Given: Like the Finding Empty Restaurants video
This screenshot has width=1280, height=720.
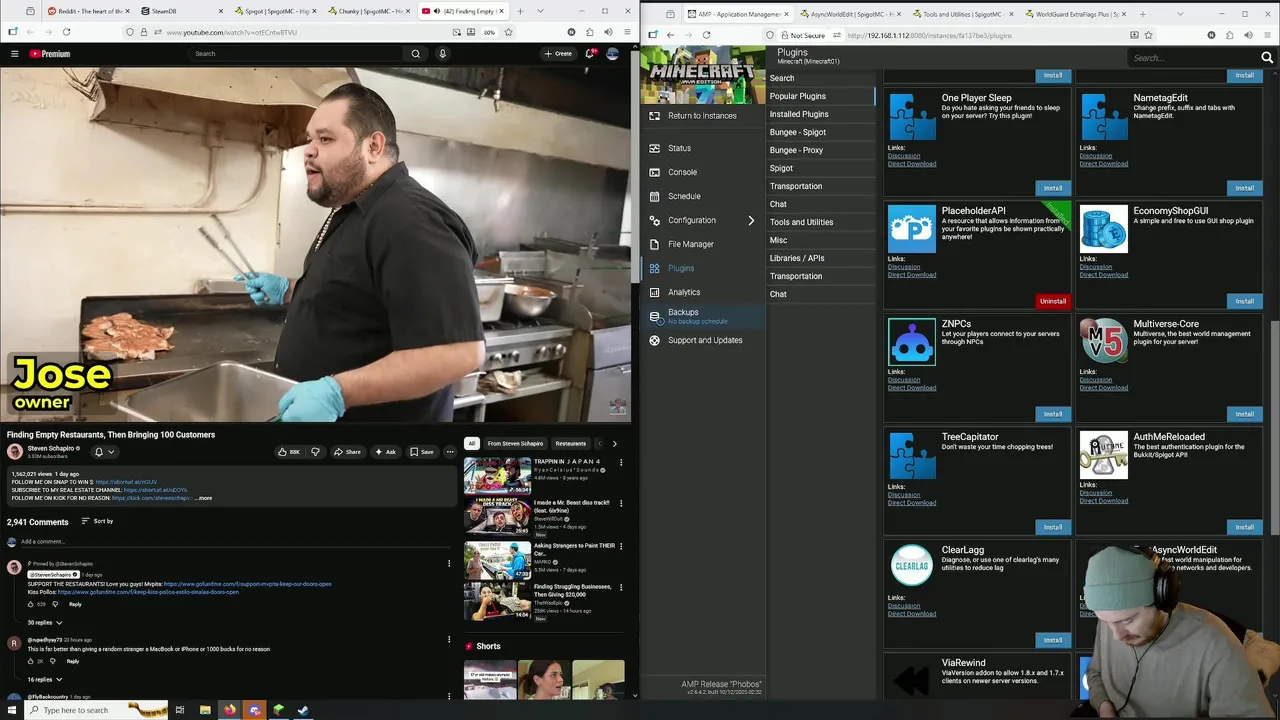Looking at the screenshot, I should click(x=289, y=452).
